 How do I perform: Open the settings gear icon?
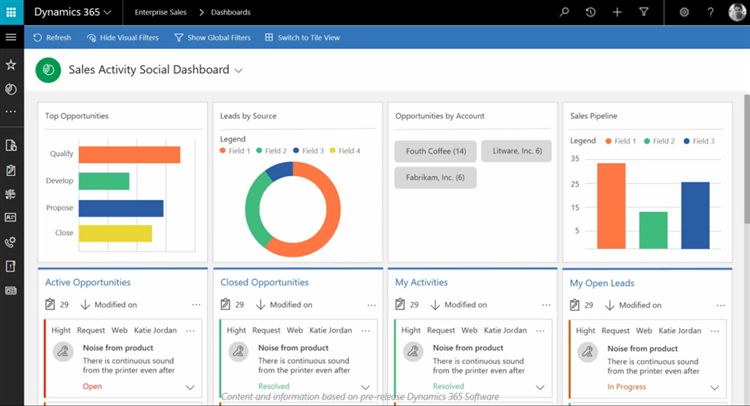(x=684, y=12)
